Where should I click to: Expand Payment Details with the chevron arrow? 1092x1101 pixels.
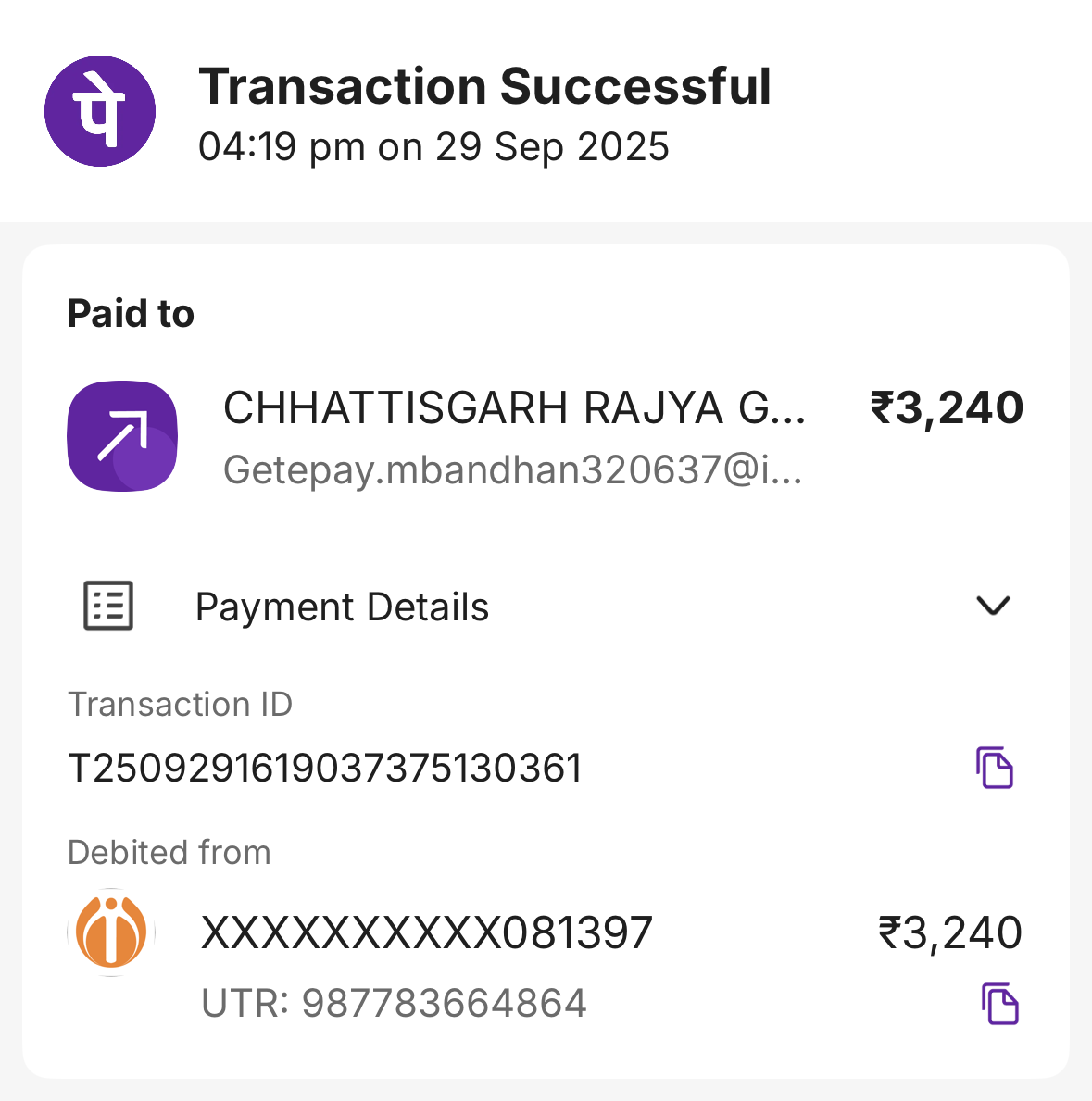tap(993, 606)
